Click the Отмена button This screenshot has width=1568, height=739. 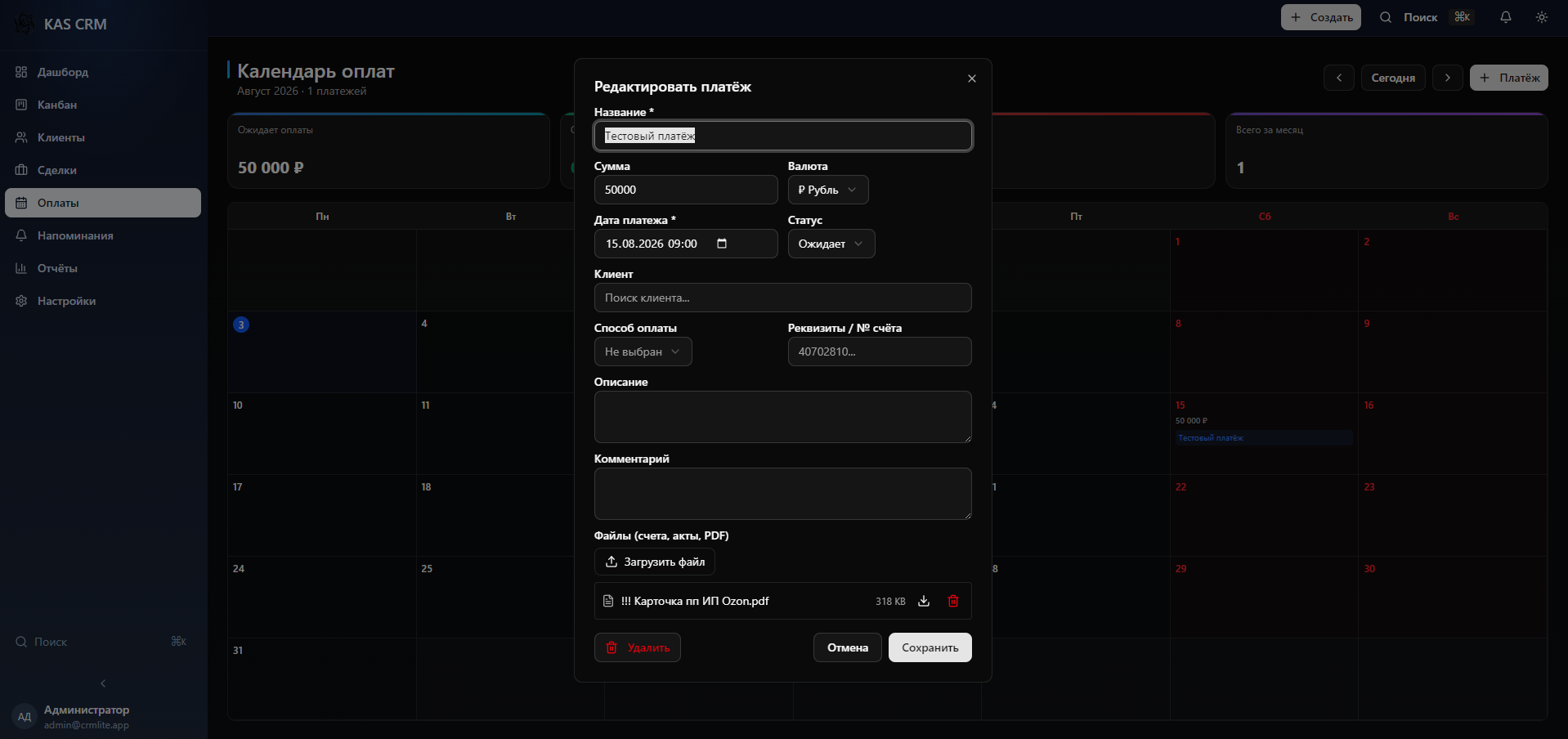(848, 647)
